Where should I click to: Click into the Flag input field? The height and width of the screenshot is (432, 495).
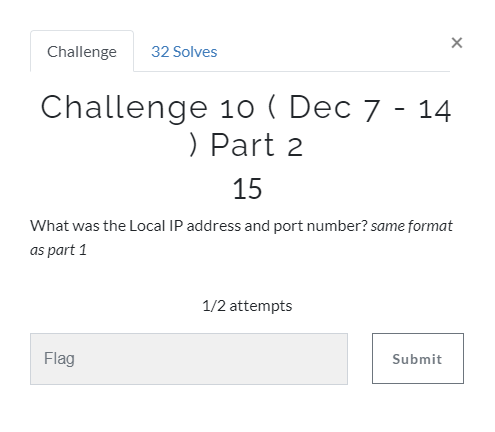[x=189, y=359]
